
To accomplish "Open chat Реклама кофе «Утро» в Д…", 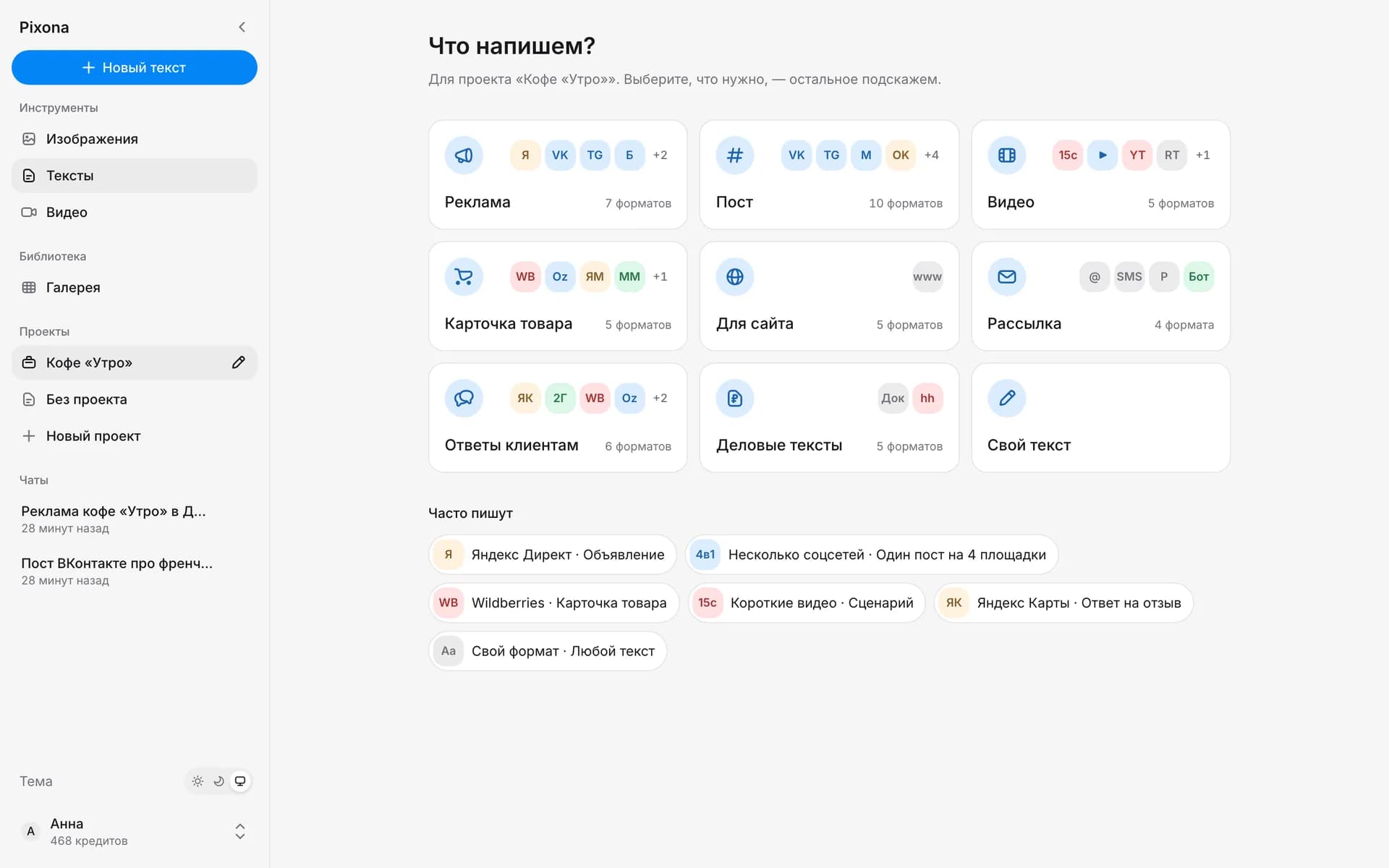I will tap(135, 519).
